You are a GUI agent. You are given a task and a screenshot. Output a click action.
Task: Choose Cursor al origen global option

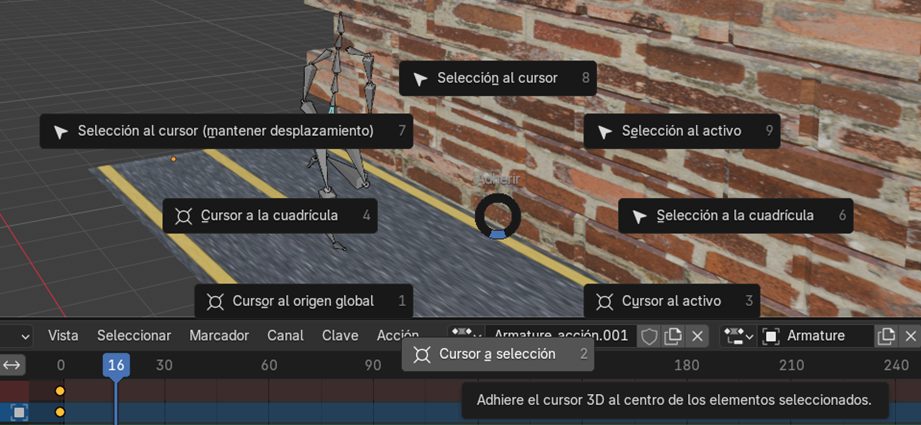pos(304,301)
